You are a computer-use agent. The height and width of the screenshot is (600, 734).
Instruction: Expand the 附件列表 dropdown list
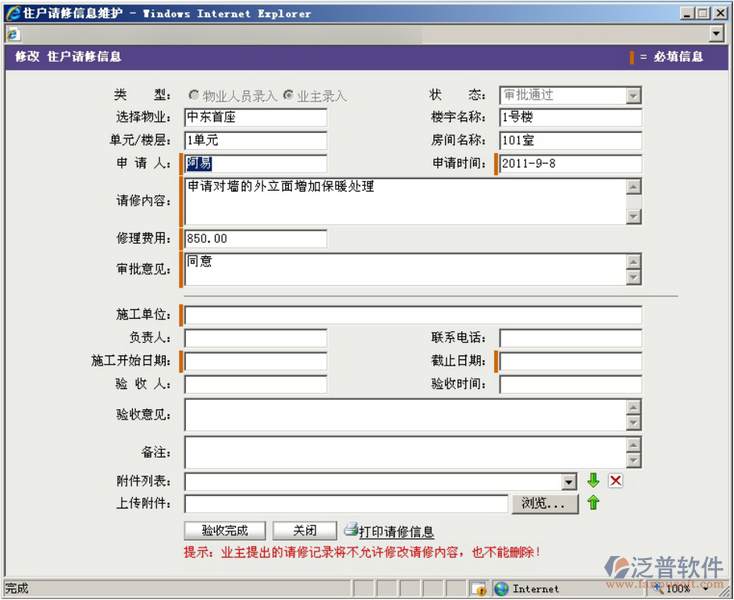click(569, 482)
